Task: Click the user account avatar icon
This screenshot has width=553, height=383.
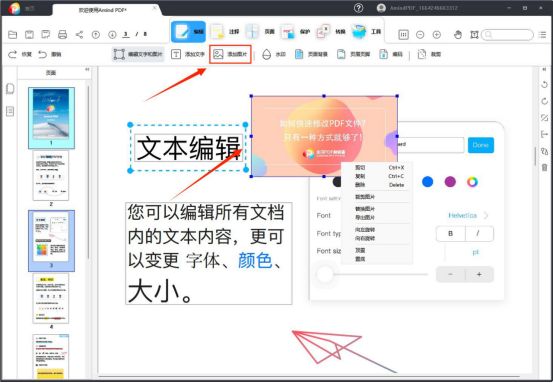Action: pos(381,8)
